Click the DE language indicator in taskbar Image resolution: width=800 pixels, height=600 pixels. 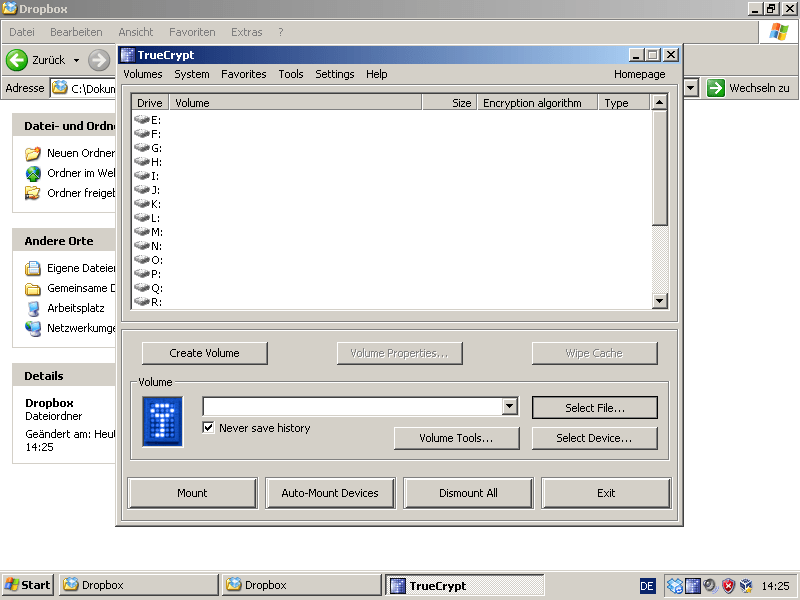tap(647, 586)
